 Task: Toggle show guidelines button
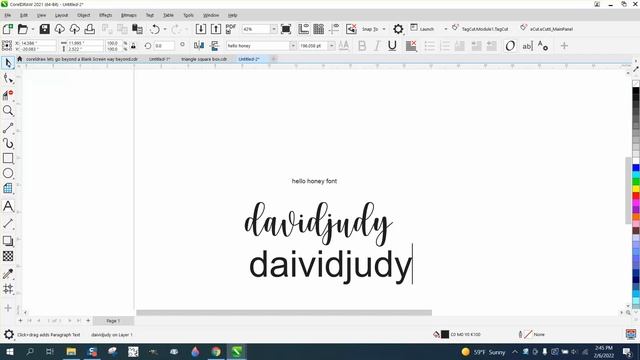click(x=334, y=29)
